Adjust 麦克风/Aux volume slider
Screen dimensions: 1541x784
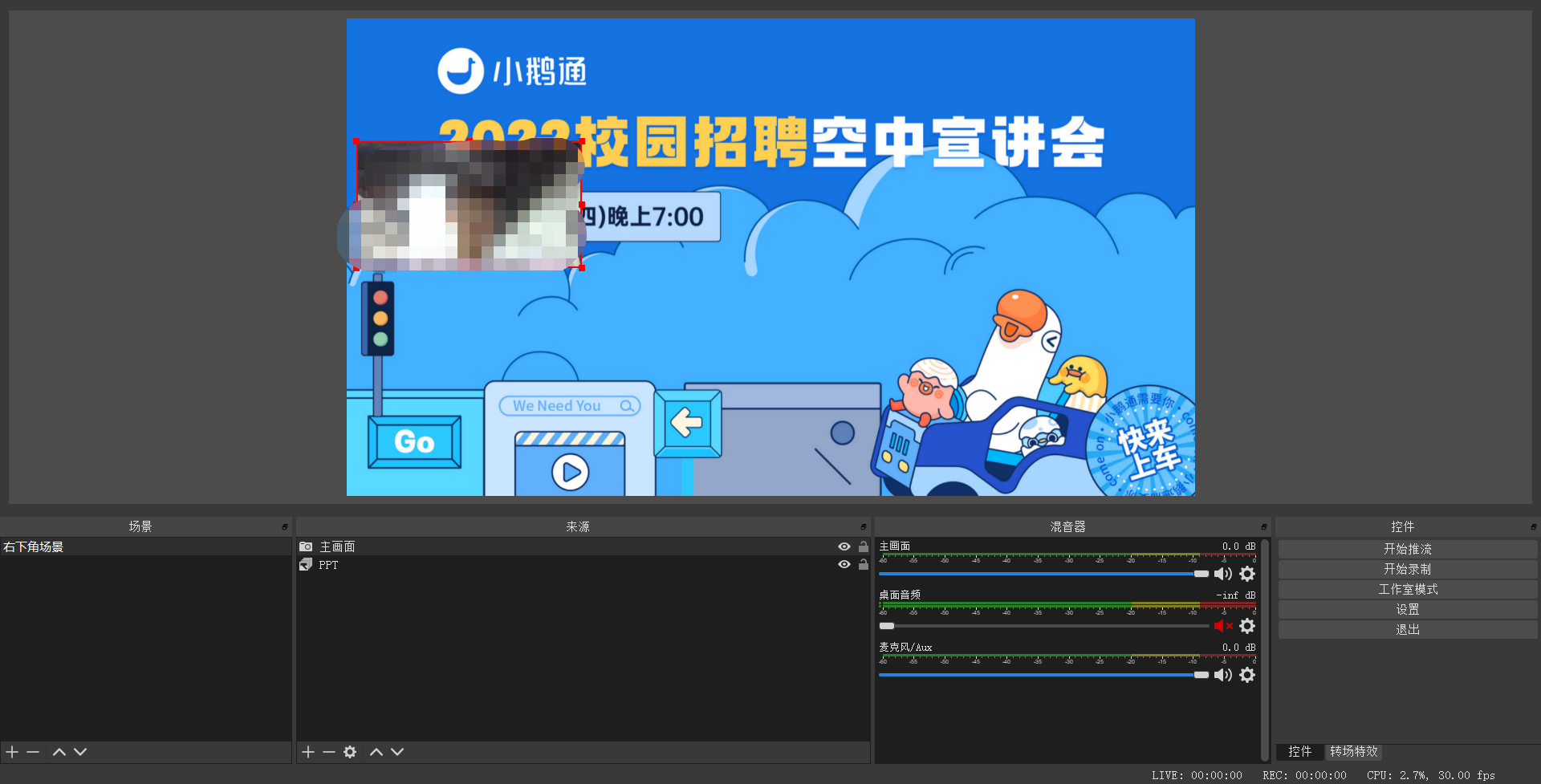pyautogui.click(x=1043, y=675)
